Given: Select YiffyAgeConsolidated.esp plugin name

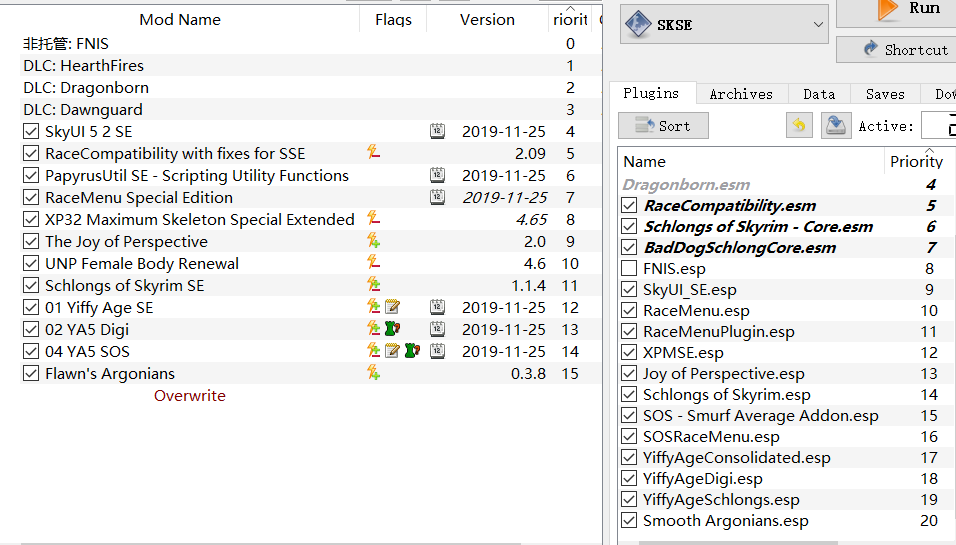Looking at the screenshot, I should click(736, 457).
